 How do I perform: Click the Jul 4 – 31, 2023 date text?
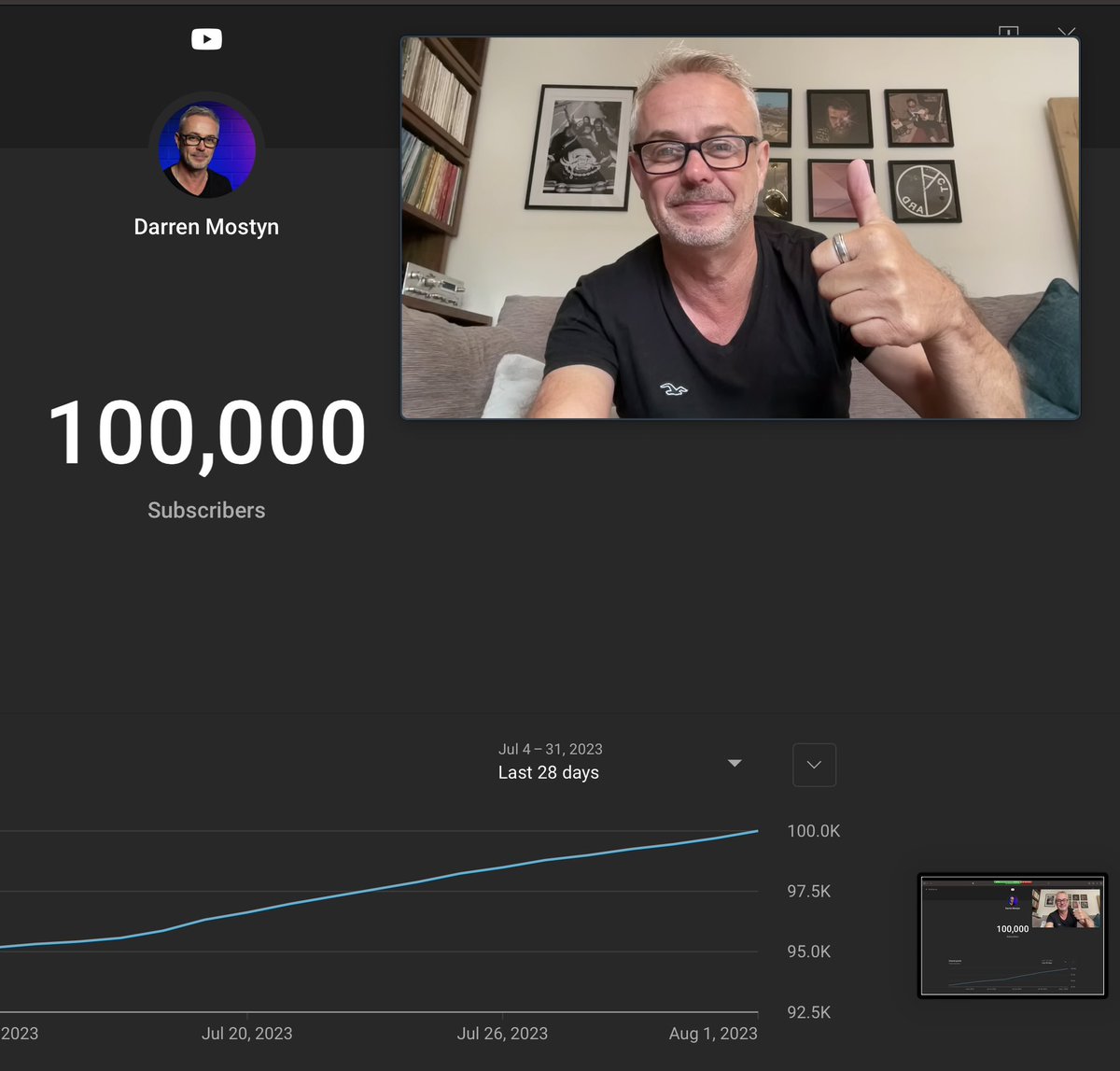pos(550,749)
